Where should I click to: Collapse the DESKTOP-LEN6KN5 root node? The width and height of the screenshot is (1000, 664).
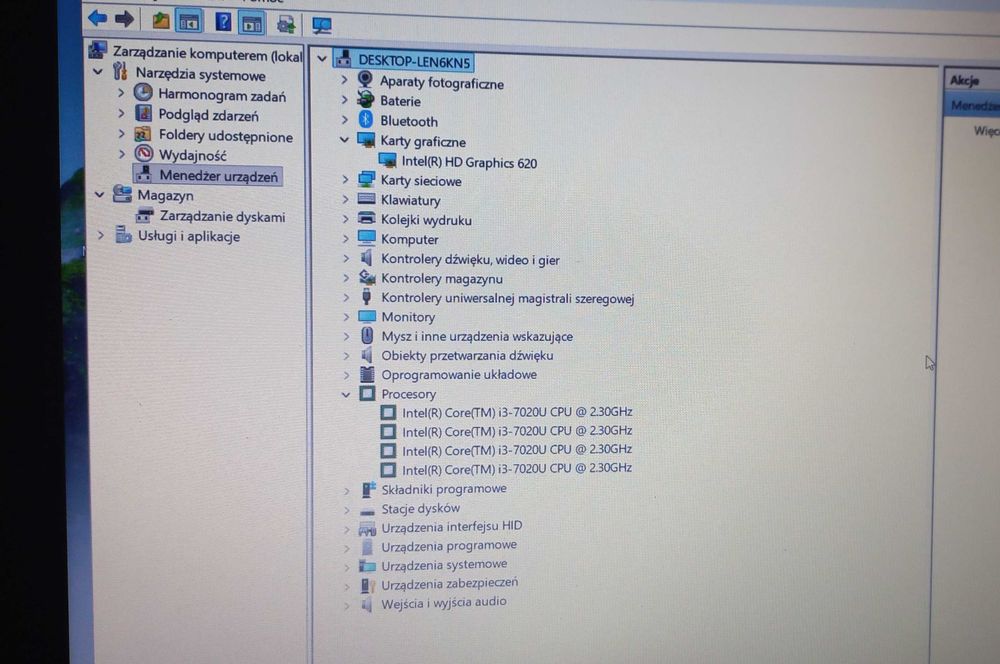click(322, 59)
